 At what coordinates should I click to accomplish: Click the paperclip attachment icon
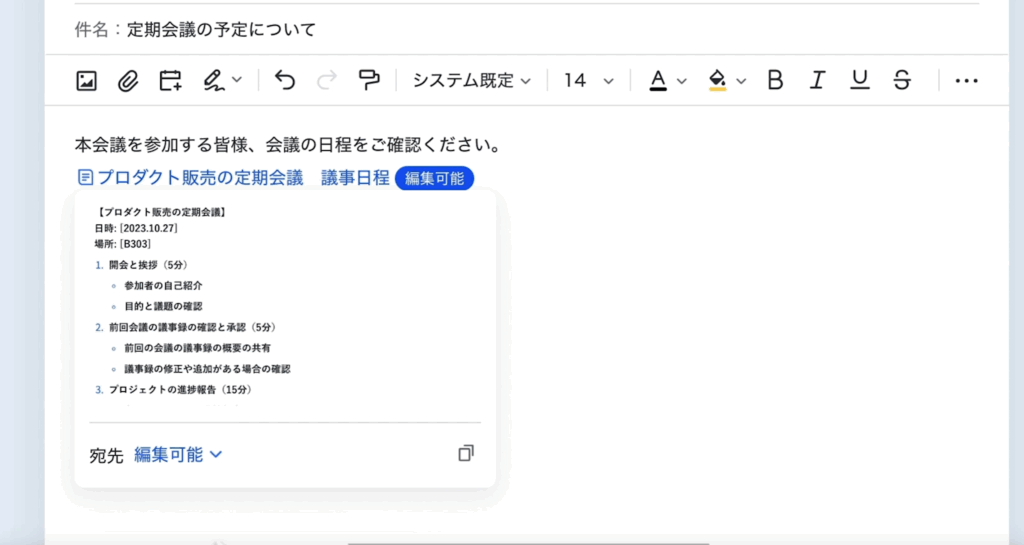[x=128, y=81]
